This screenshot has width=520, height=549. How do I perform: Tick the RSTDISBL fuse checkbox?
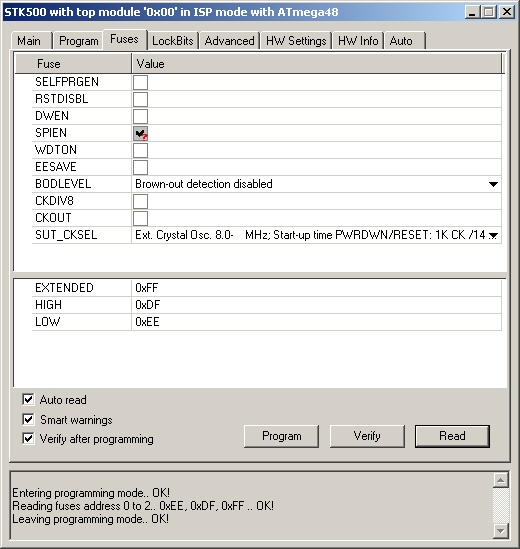[x=140, y=99]
